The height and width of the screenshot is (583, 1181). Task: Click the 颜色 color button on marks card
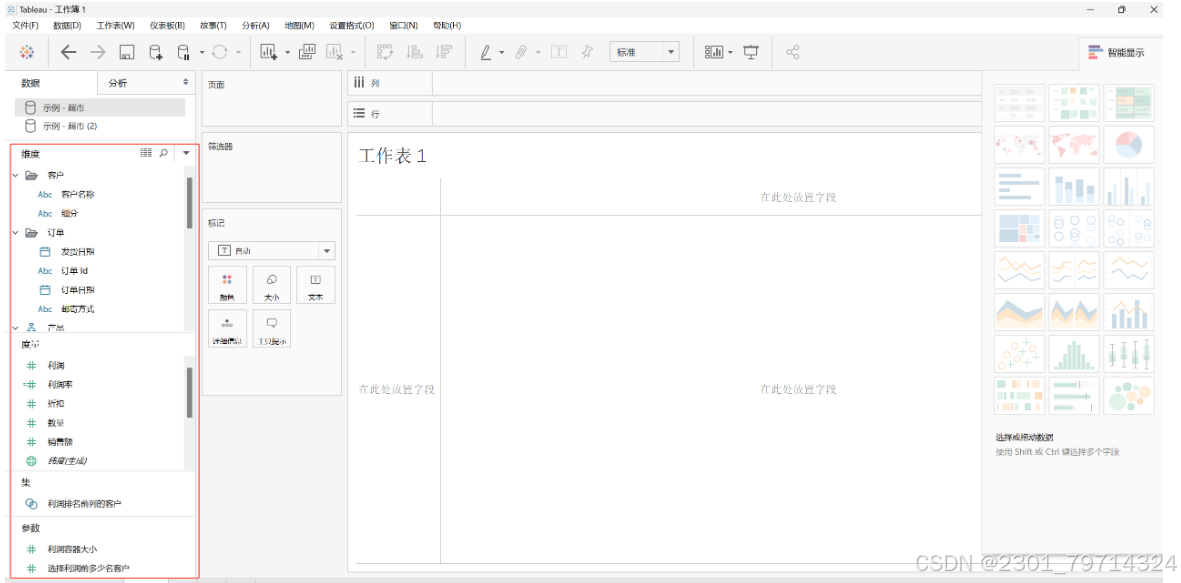227,285
